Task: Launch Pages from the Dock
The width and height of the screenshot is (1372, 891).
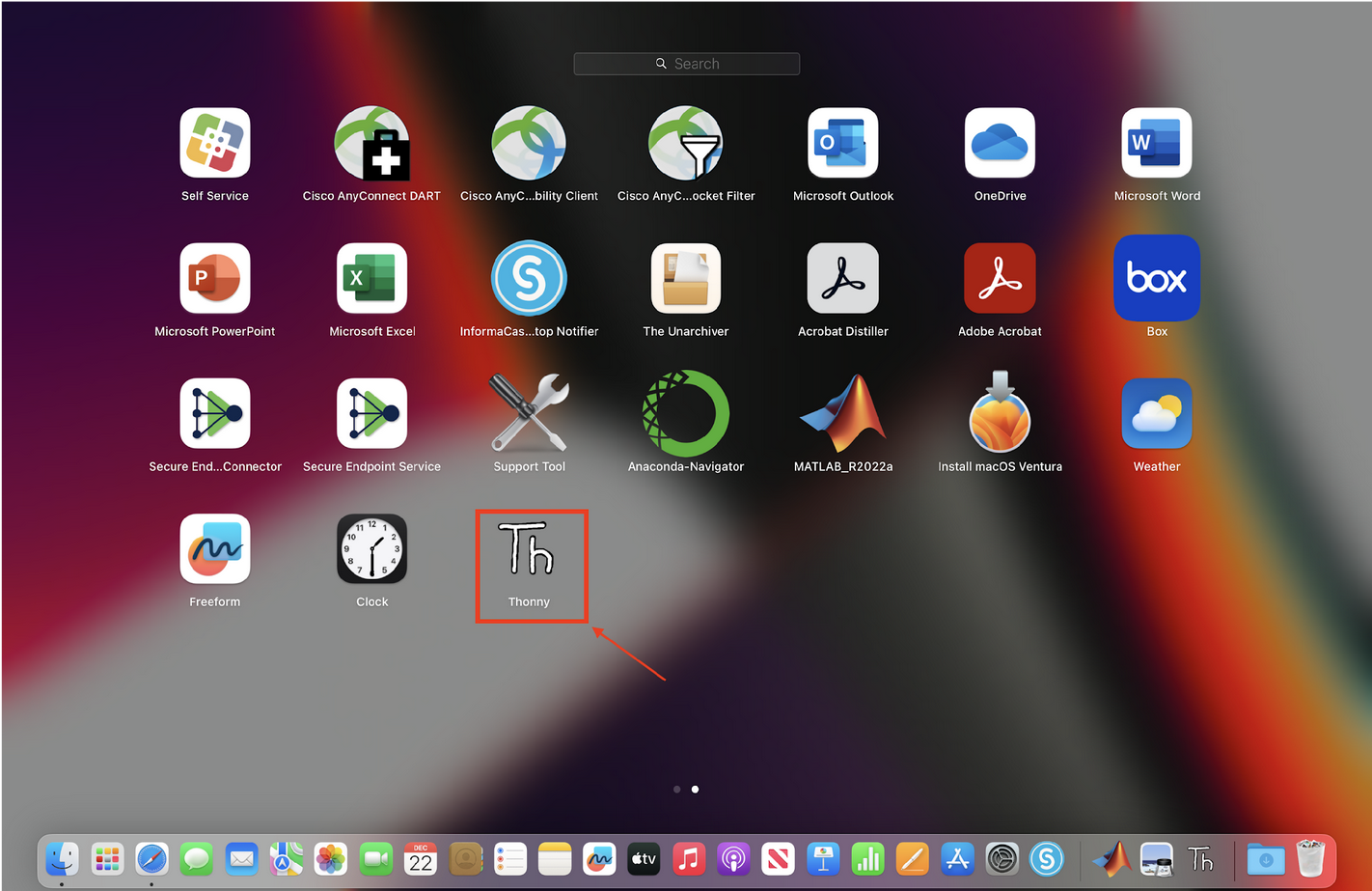Action: pos(912,858)
